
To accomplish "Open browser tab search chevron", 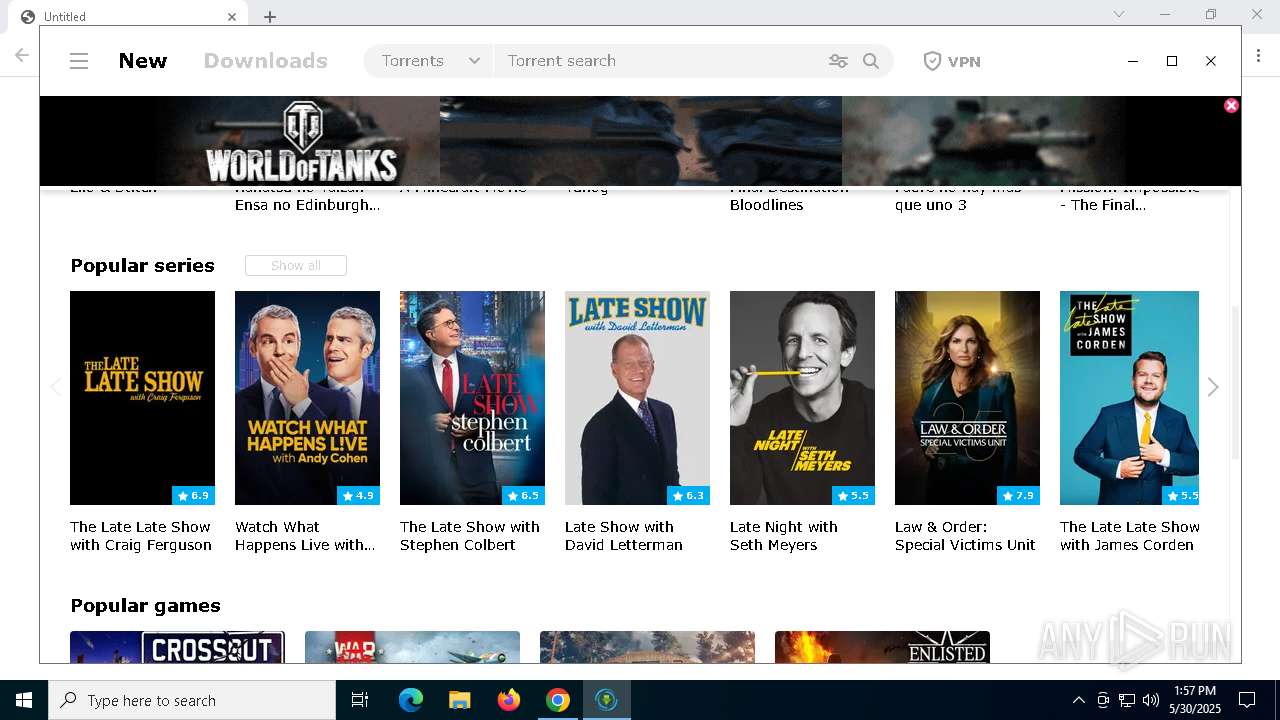I will pyautogui.click(x=1119, y=14).
